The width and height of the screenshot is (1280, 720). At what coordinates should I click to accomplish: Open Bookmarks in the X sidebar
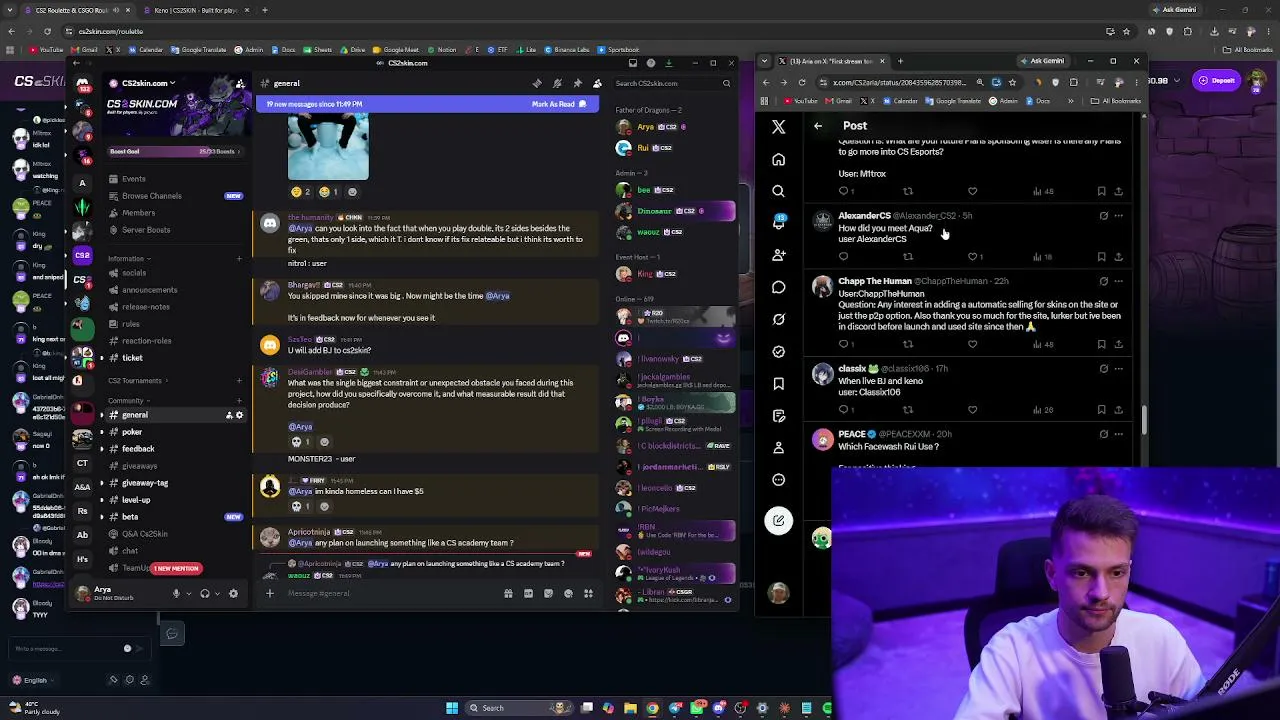(779, 383)
